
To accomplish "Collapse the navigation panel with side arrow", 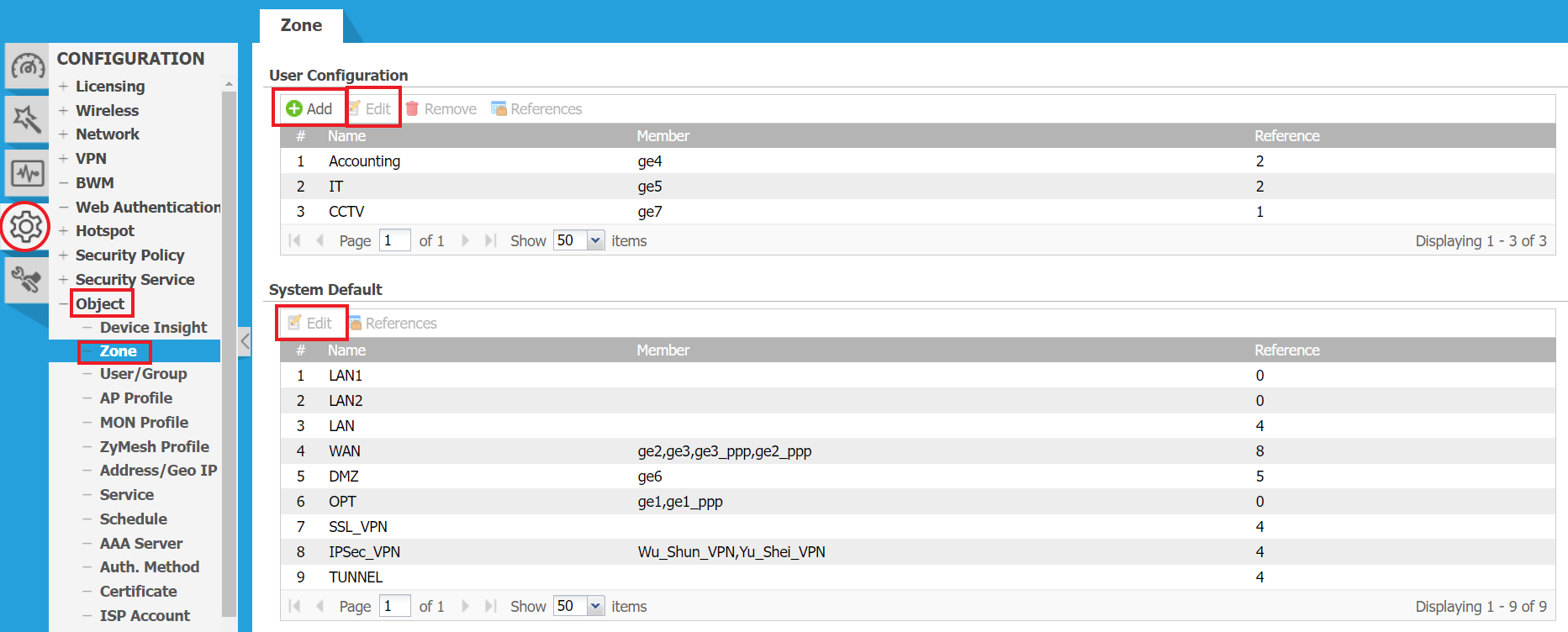I will [245, 341].
